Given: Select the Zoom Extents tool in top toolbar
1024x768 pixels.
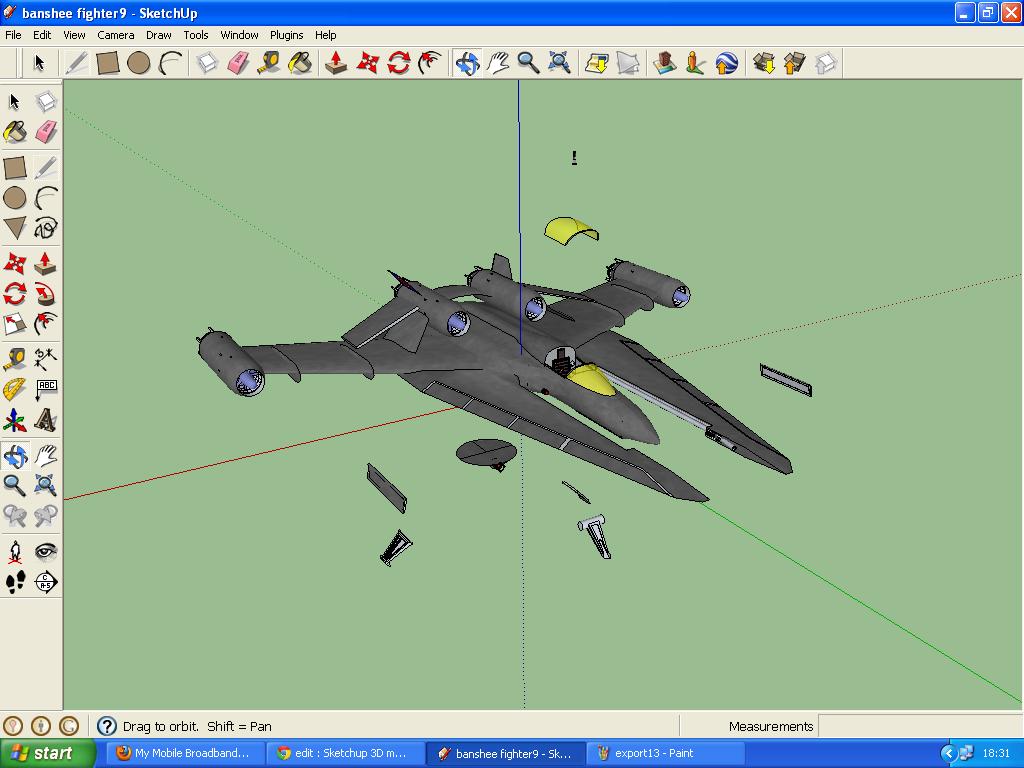Looking at the screenshot, I should point(560,63).
